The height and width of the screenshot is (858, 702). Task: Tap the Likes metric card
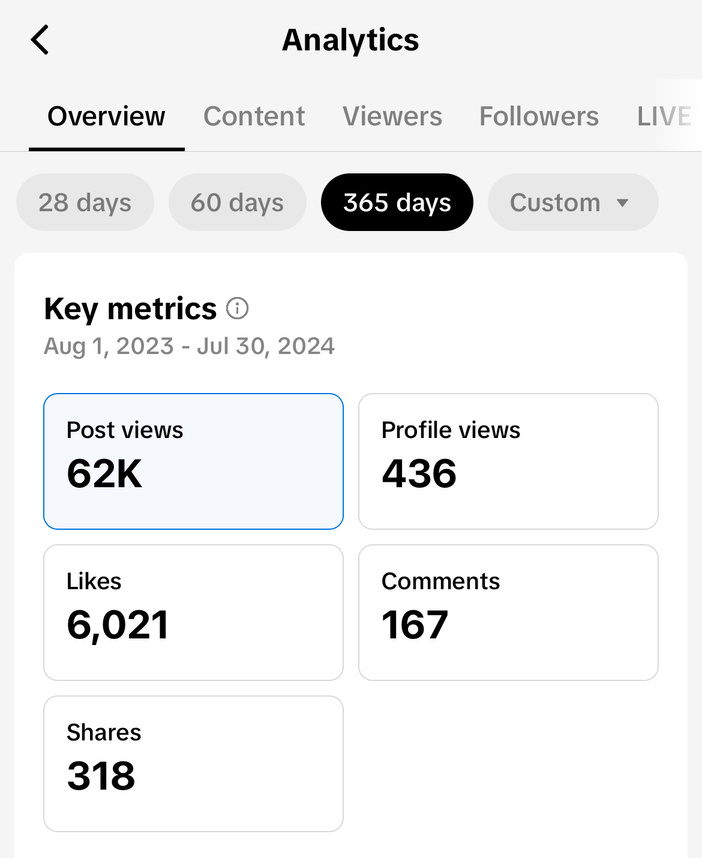[x=193, y=612]
